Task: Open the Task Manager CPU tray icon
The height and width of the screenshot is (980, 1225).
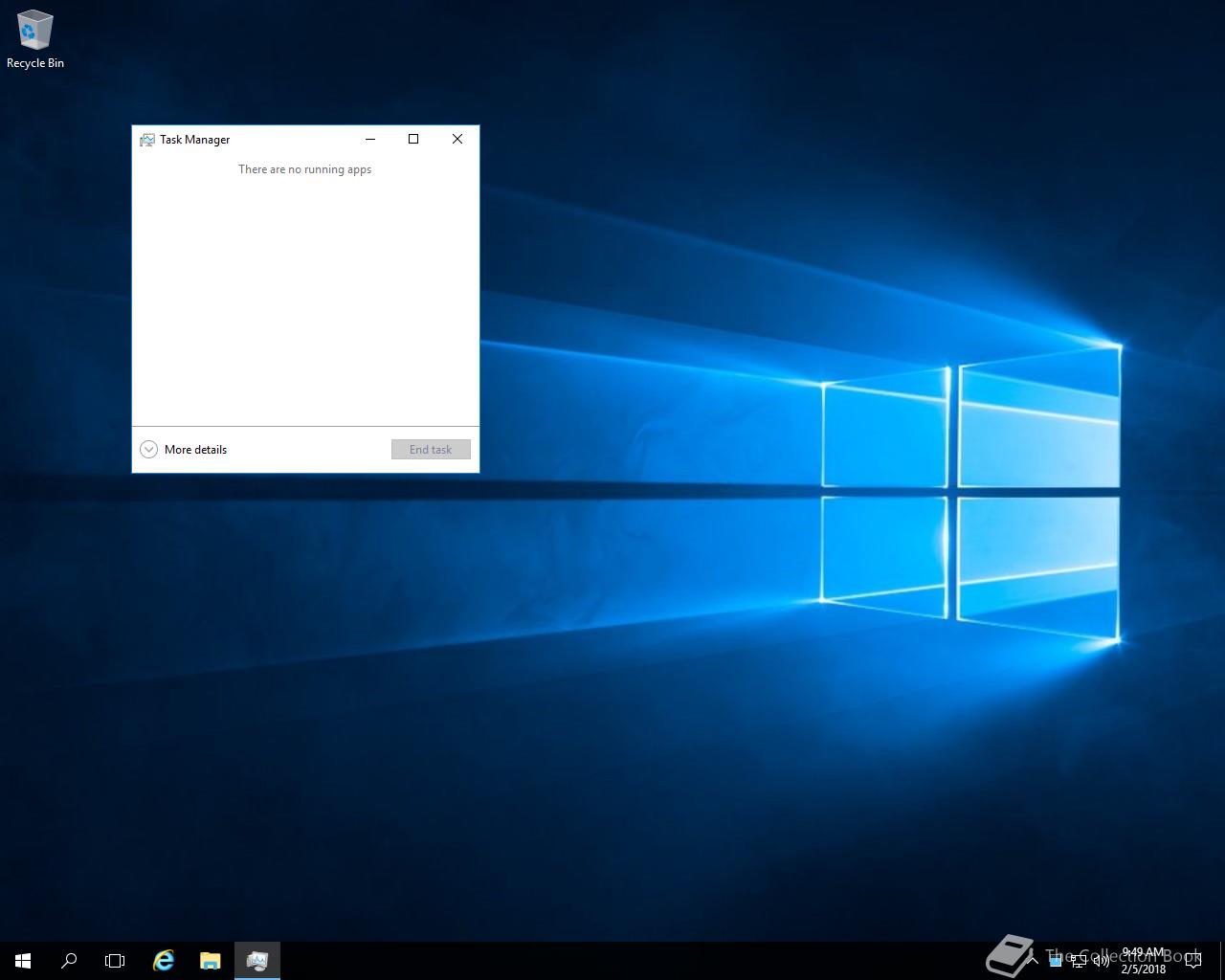Action: [1056, 961]
